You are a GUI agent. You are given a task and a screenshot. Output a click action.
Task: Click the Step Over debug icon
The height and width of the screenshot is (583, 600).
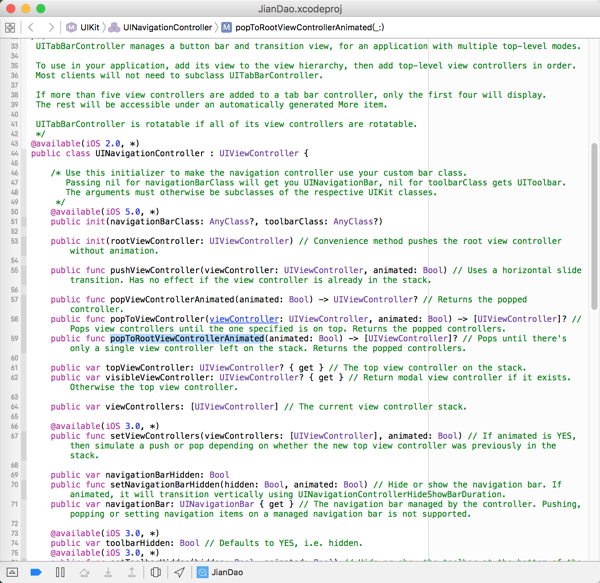coord(84,572)
